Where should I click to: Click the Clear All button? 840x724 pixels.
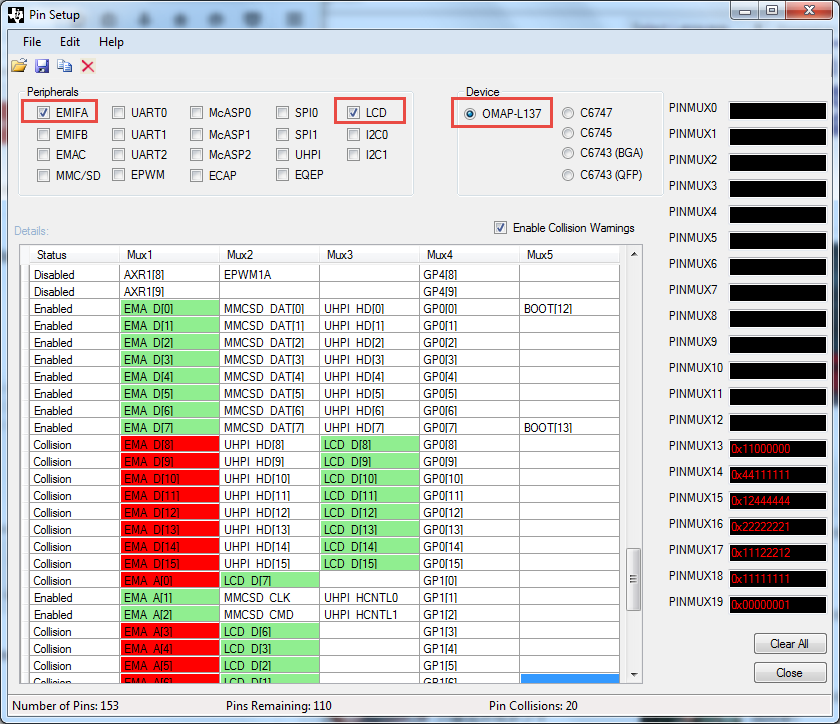(790, 644)
